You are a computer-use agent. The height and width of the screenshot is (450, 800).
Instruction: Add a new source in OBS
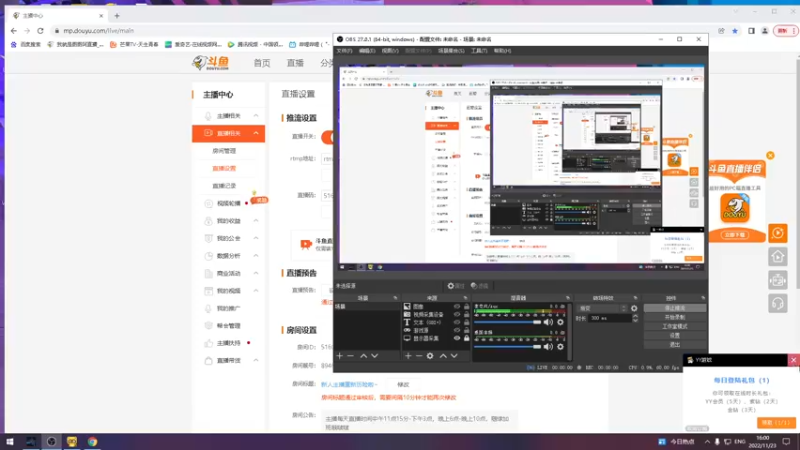point(408,356)
